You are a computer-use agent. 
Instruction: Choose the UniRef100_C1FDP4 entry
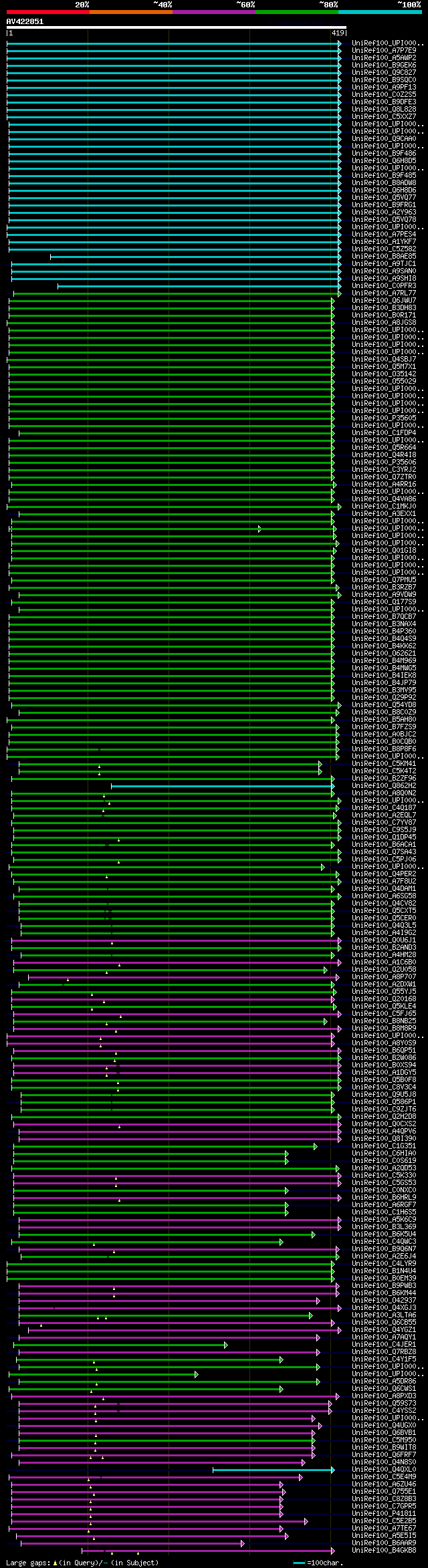(384, 433)
